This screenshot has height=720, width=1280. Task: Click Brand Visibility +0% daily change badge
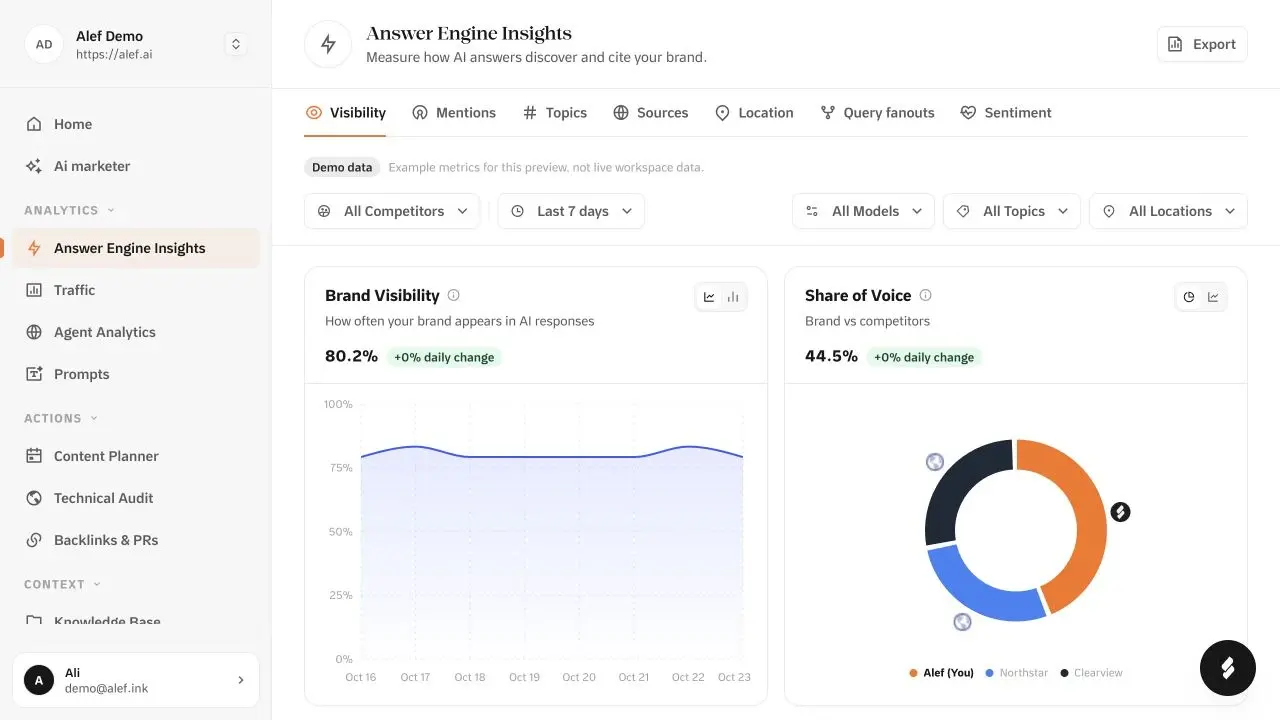tap(444, 357)
